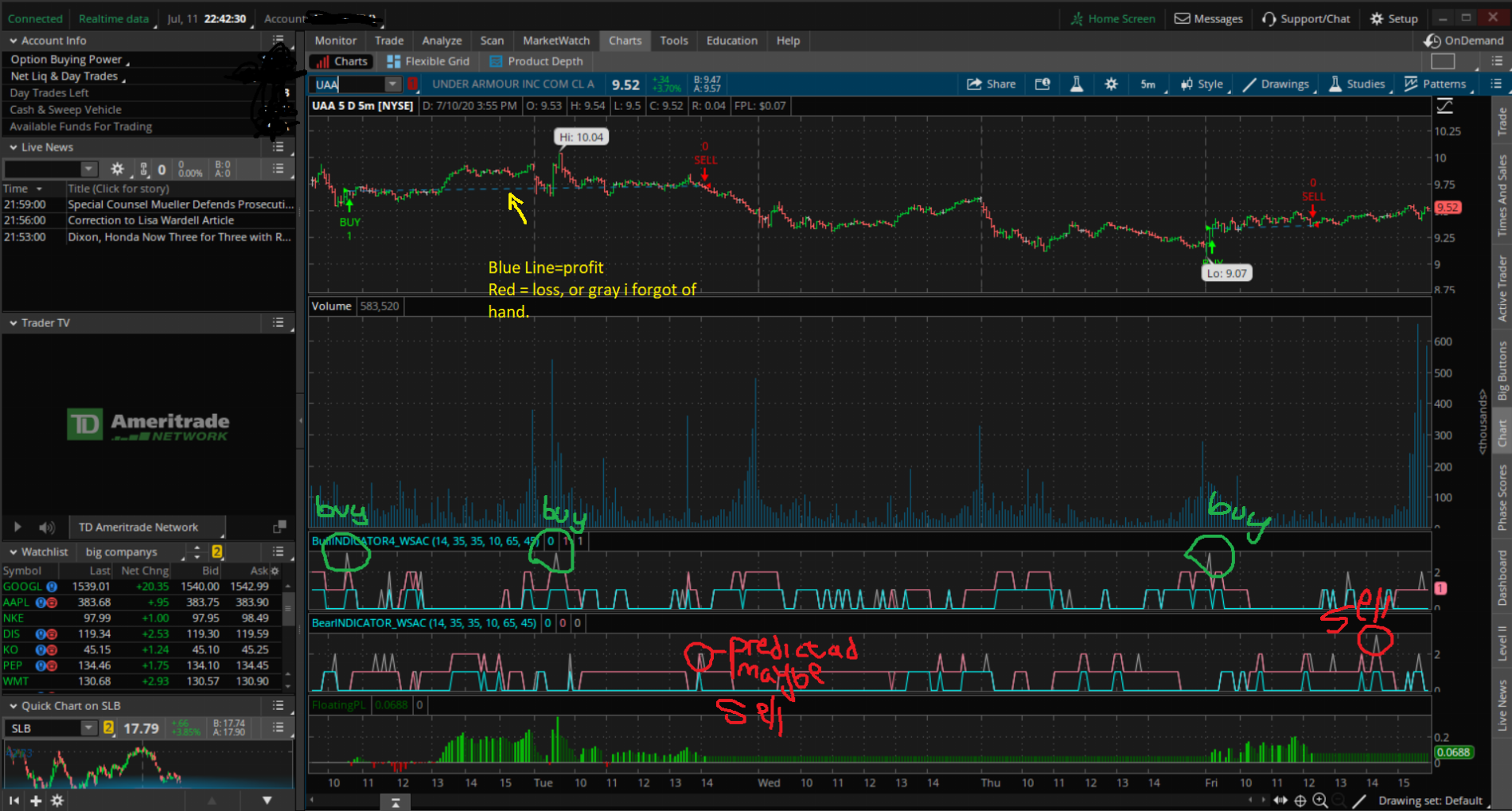1512x811 pixels.
Task: Open Watchlist column settings gear
Action: (x=275, y=571)
